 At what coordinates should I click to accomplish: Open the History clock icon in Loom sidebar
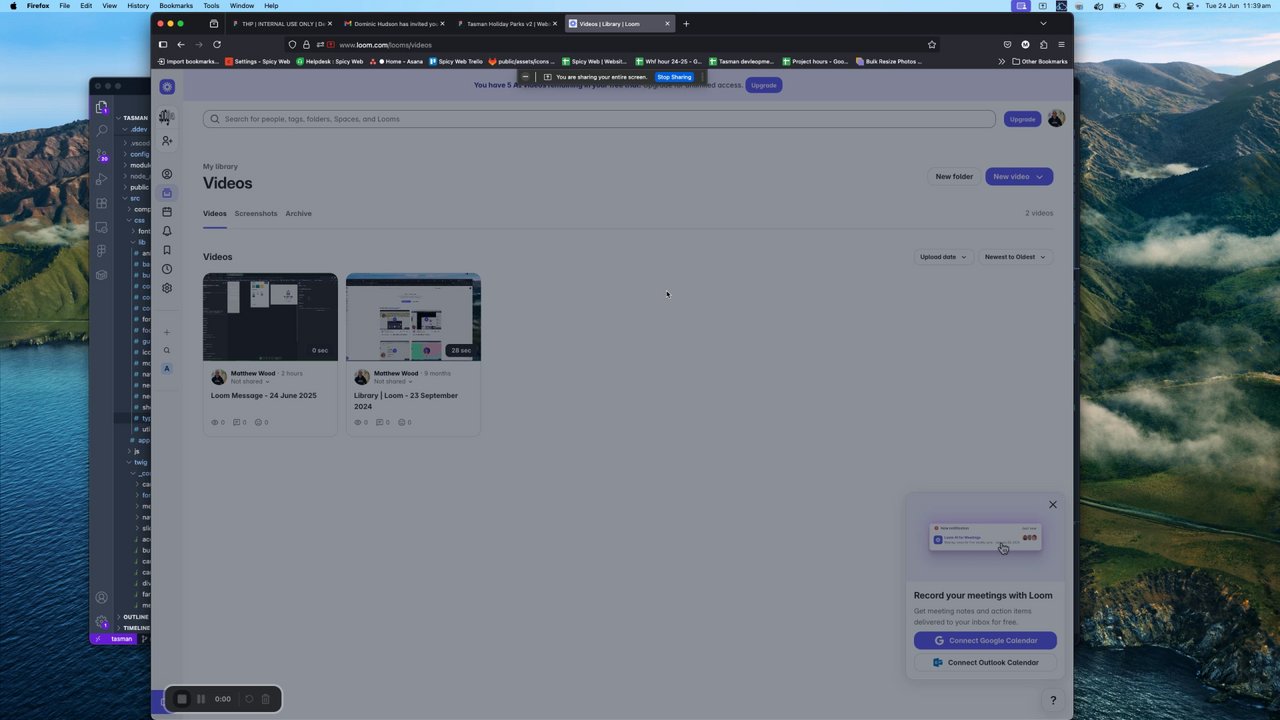pos(167,269)
